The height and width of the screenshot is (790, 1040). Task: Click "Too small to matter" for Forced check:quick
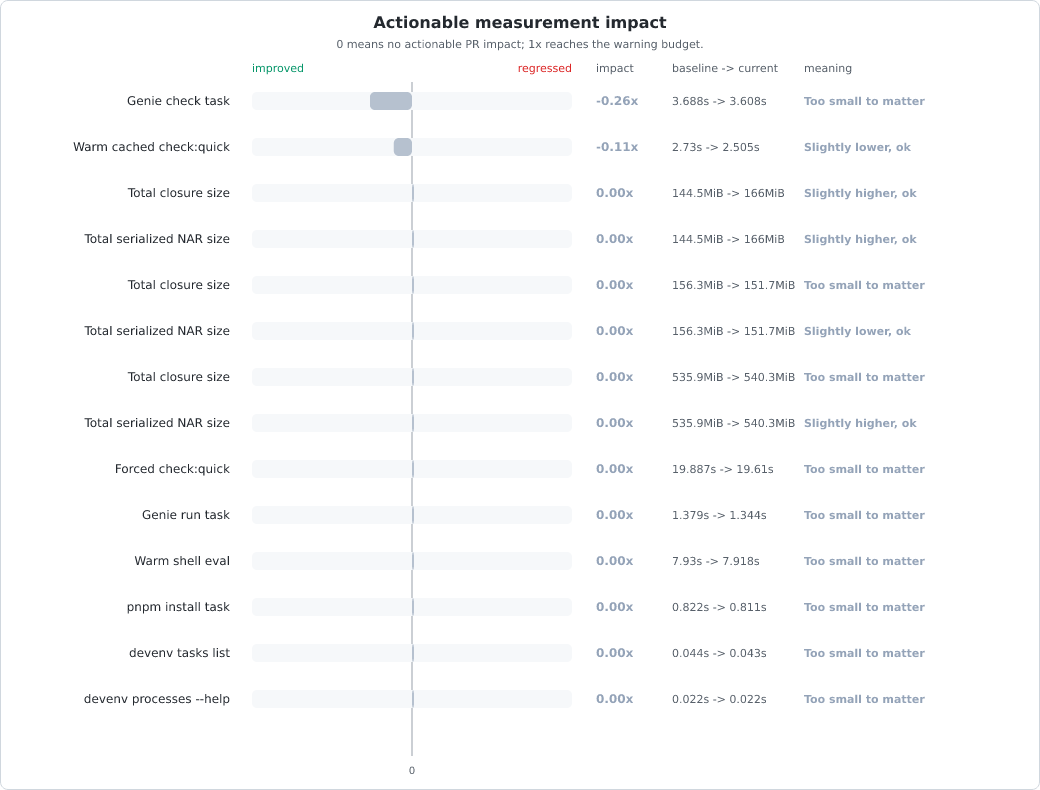[864, 468]
